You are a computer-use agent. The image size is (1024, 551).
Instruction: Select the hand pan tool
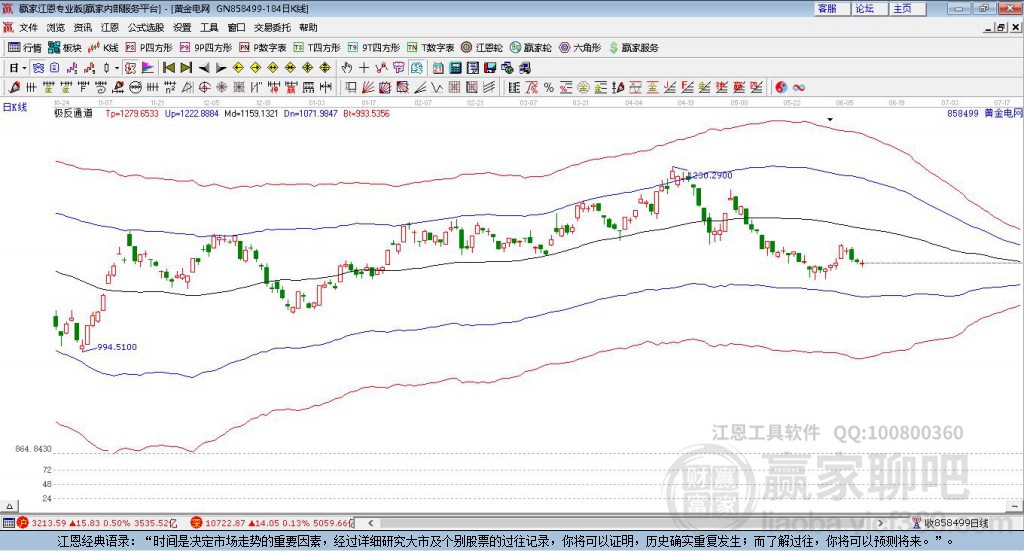[347, 68]
